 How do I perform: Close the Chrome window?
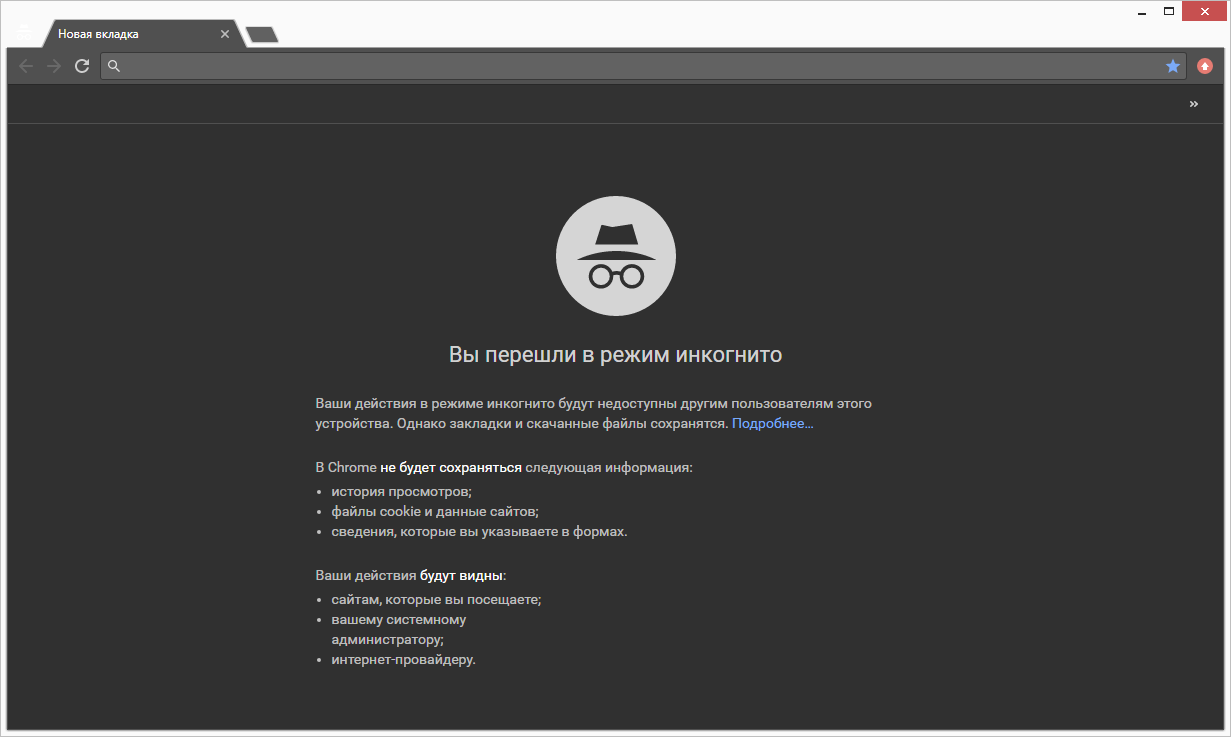click(x=1203, y=11)
